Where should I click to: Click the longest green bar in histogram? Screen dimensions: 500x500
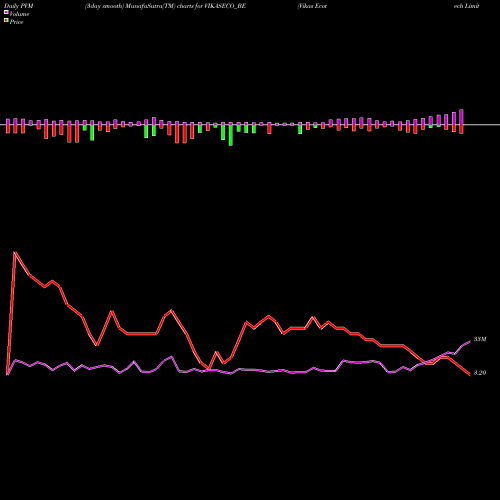tap(231, 135)
